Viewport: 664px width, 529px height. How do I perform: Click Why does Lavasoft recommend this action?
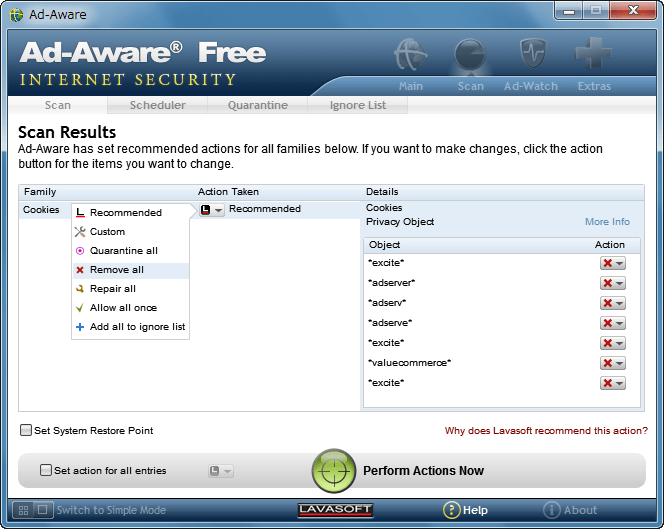click(546, 431)
